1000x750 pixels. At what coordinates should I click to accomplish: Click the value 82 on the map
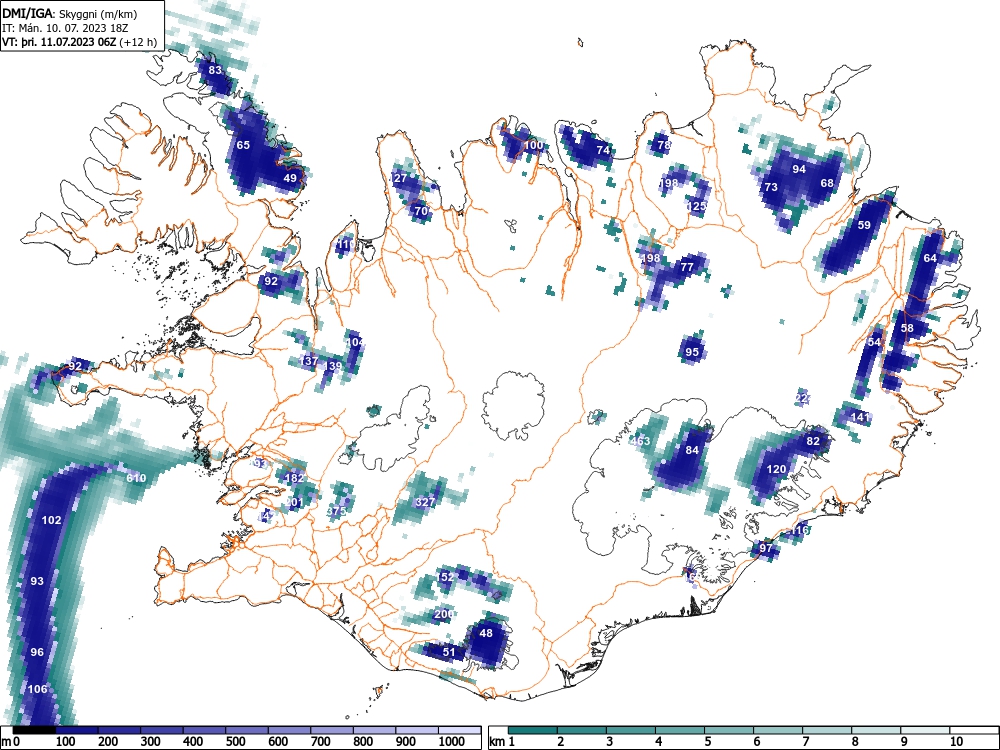coord(813,441)
